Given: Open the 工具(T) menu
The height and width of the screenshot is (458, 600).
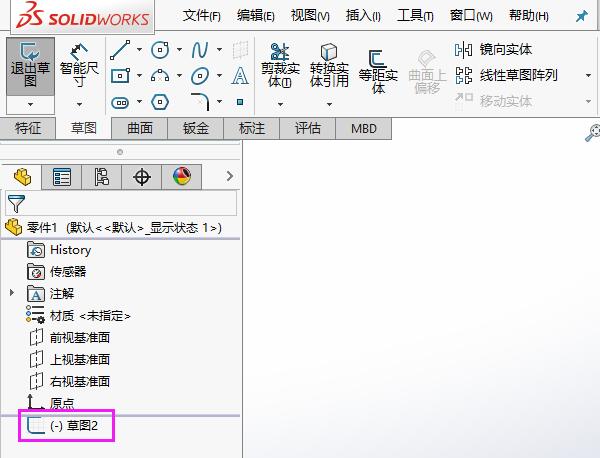Looking at the screenshot, I should (415, 16).
